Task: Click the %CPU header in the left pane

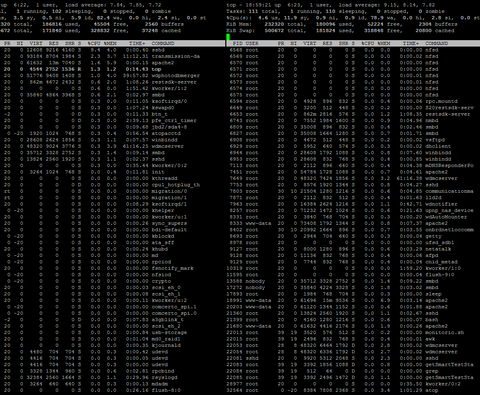Action: (x=94, y=43)
